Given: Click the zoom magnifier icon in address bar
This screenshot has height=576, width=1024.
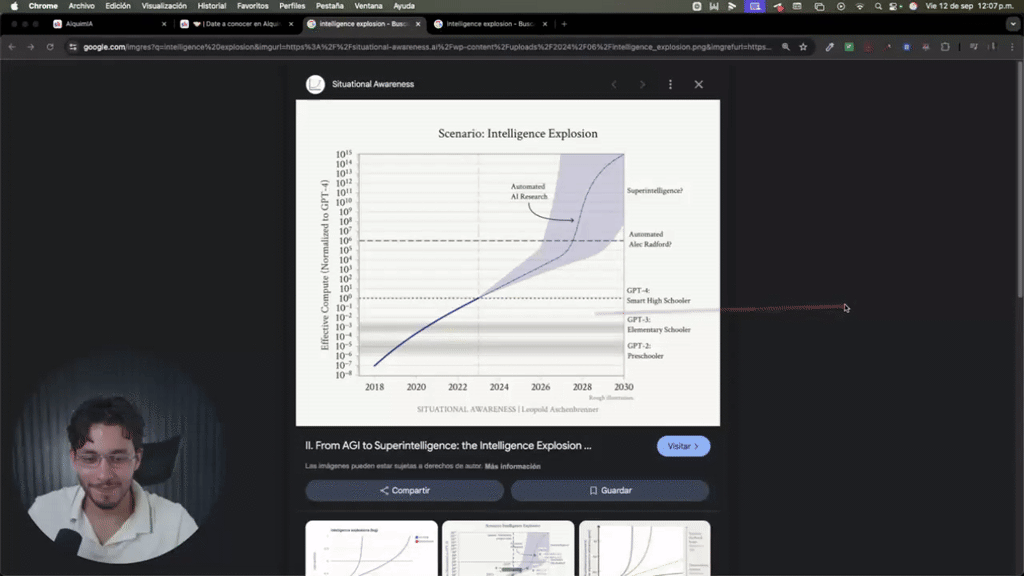Looking at the screenshot, I should (x=786, y=47).
